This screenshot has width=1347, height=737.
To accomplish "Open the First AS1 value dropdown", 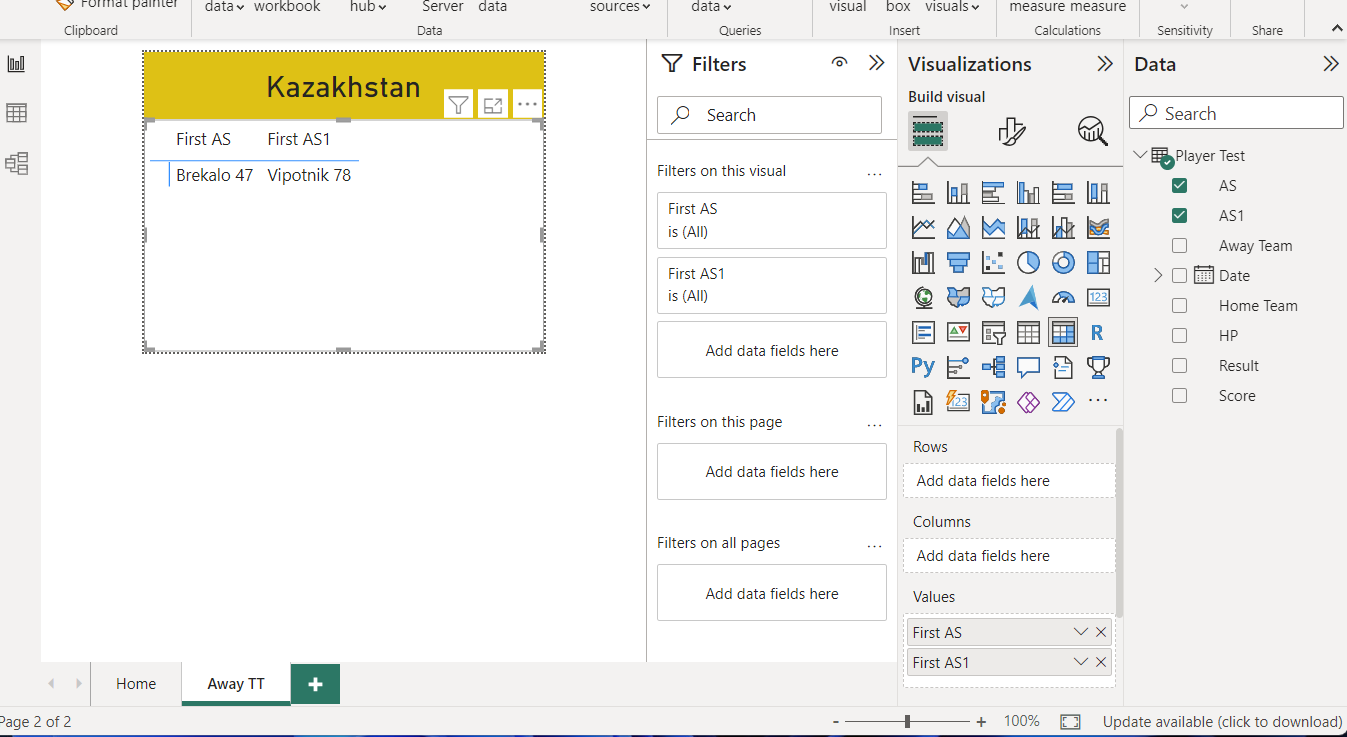I will click(x=1080, y=662).
